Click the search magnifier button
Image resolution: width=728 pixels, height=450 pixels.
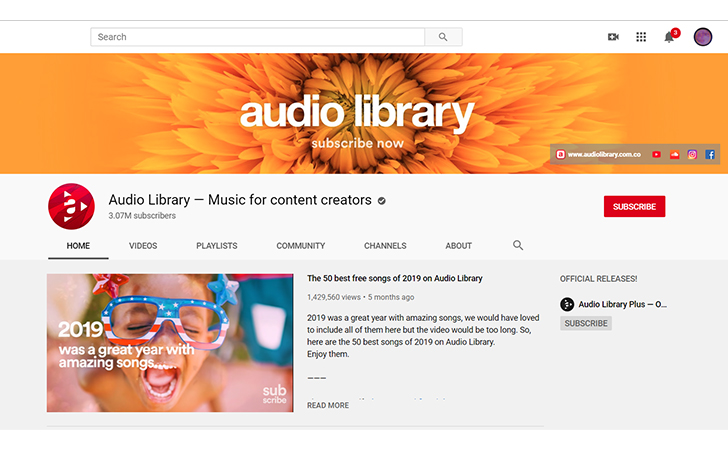(442, 37)
